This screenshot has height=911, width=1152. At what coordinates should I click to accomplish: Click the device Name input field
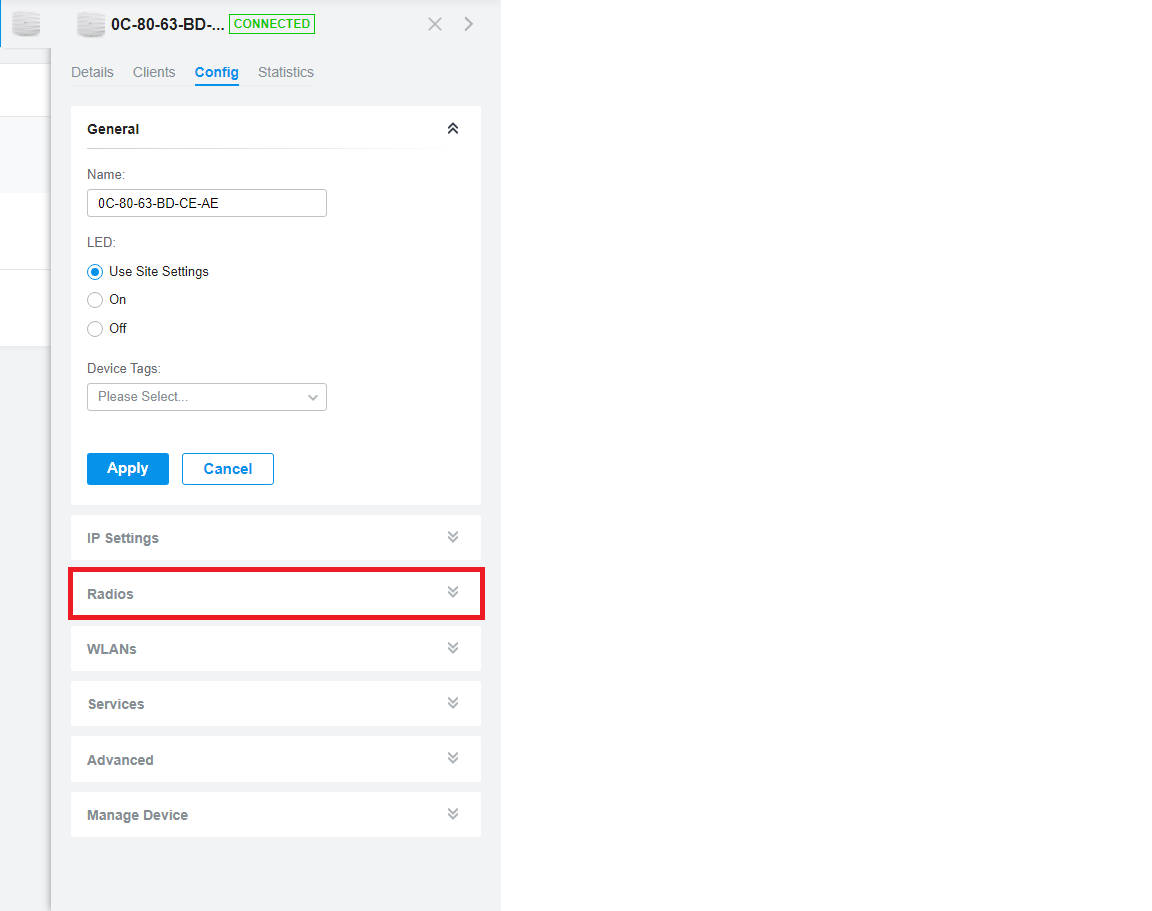[207, 203]
